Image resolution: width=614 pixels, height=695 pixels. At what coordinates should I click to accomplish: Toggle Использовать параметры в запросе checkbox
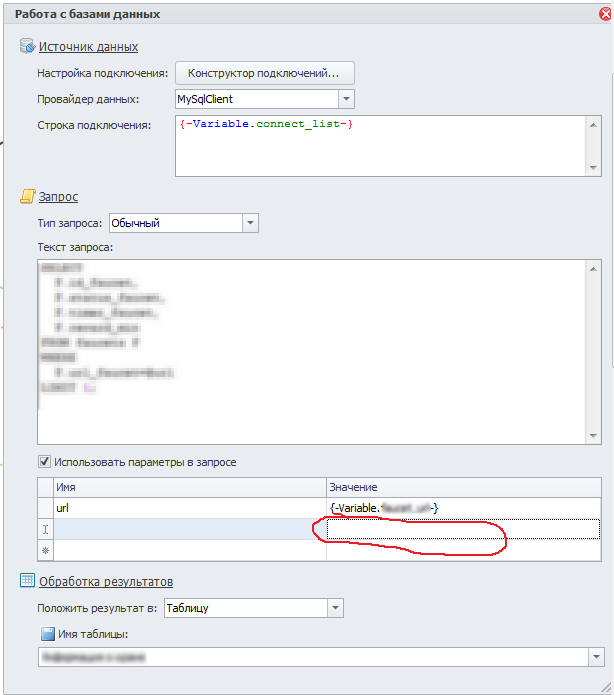44,462
